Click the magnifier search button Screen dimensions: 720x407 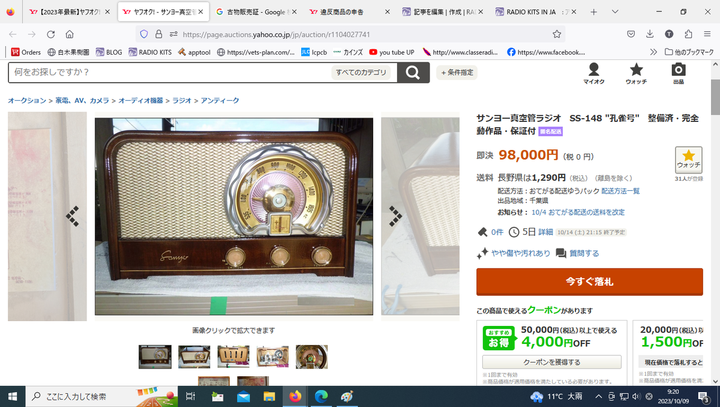pos(413,73)
